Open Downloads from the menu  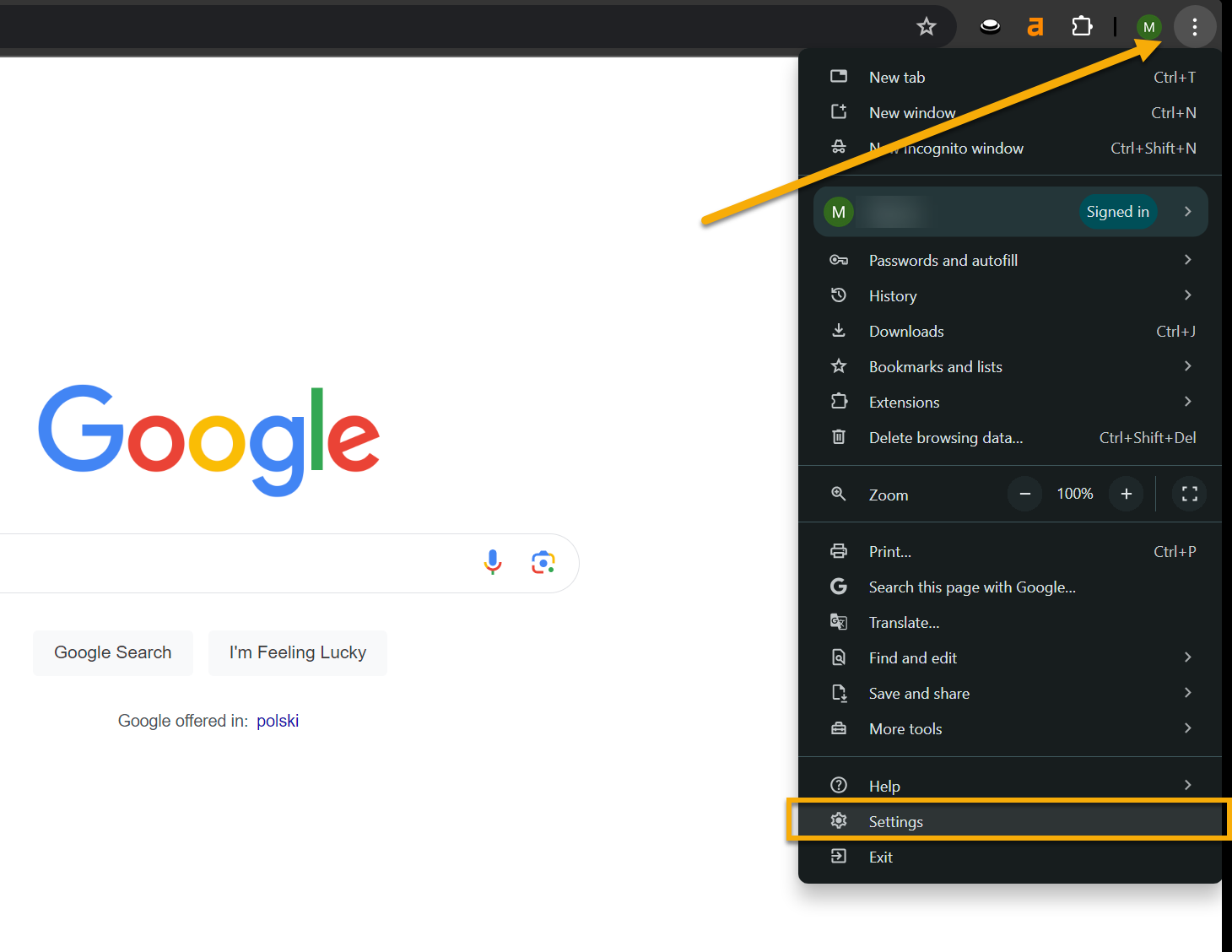click(x=1010, y=331)
